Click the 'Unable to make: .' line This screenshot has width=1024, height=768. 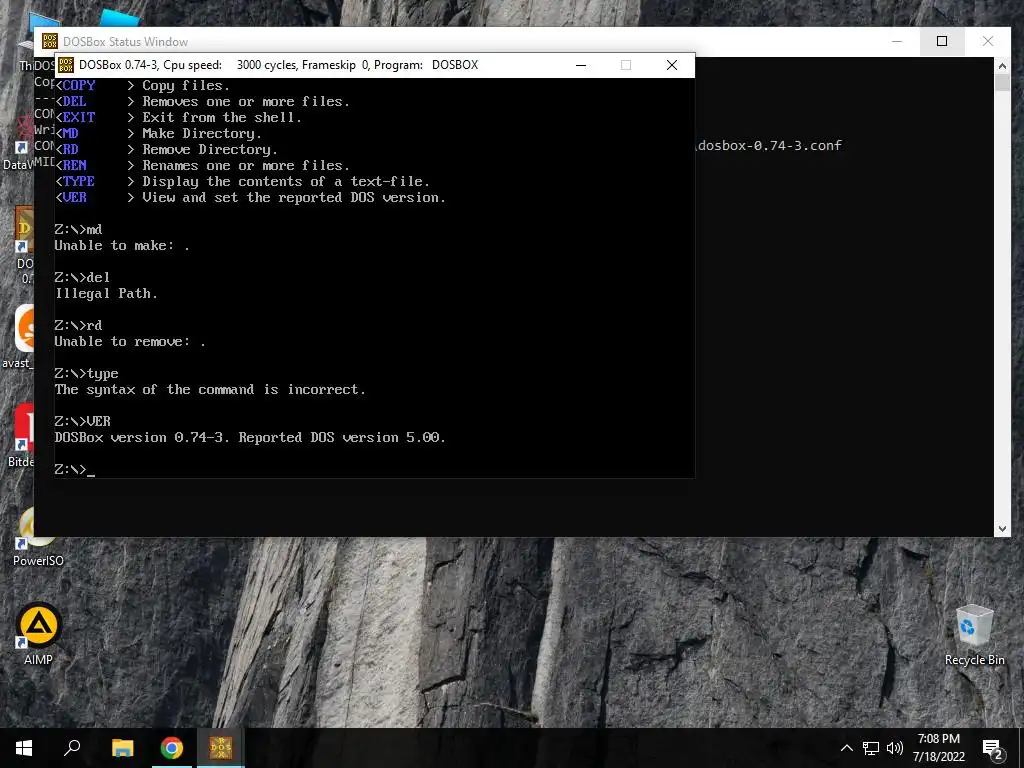(122, 246)
